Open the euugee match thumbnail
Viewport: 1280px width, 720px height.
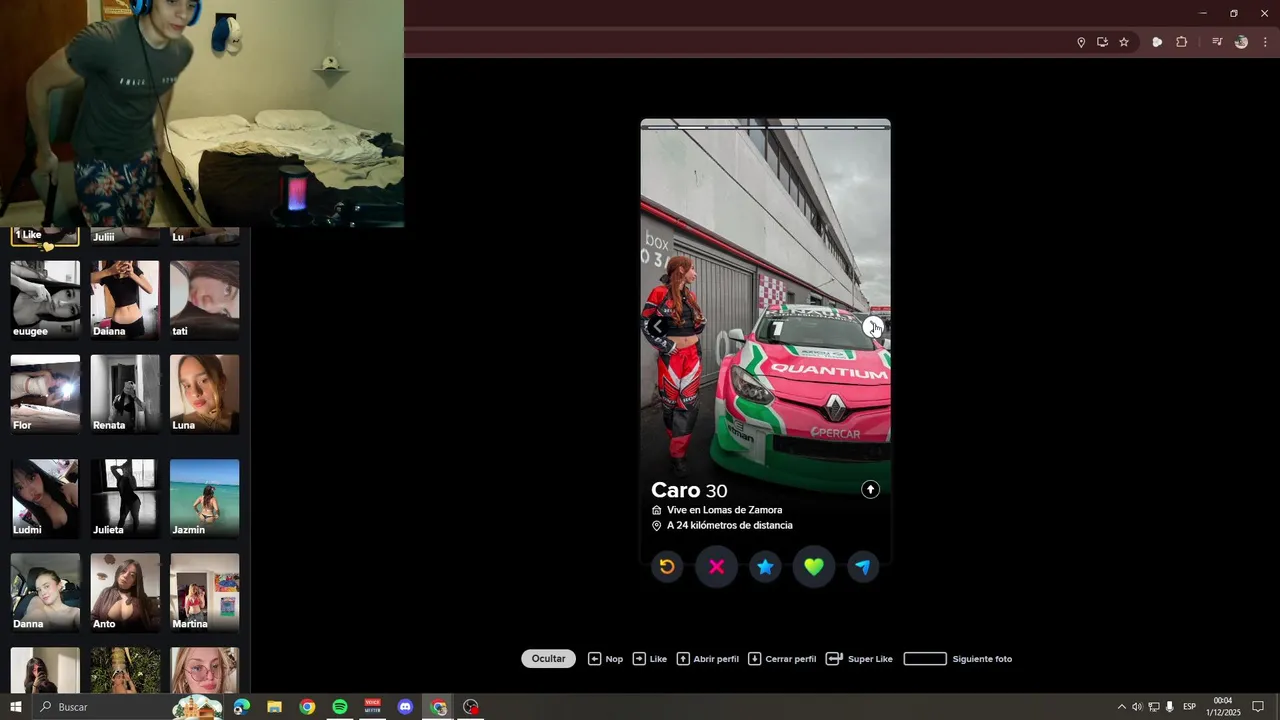[45, 300]
